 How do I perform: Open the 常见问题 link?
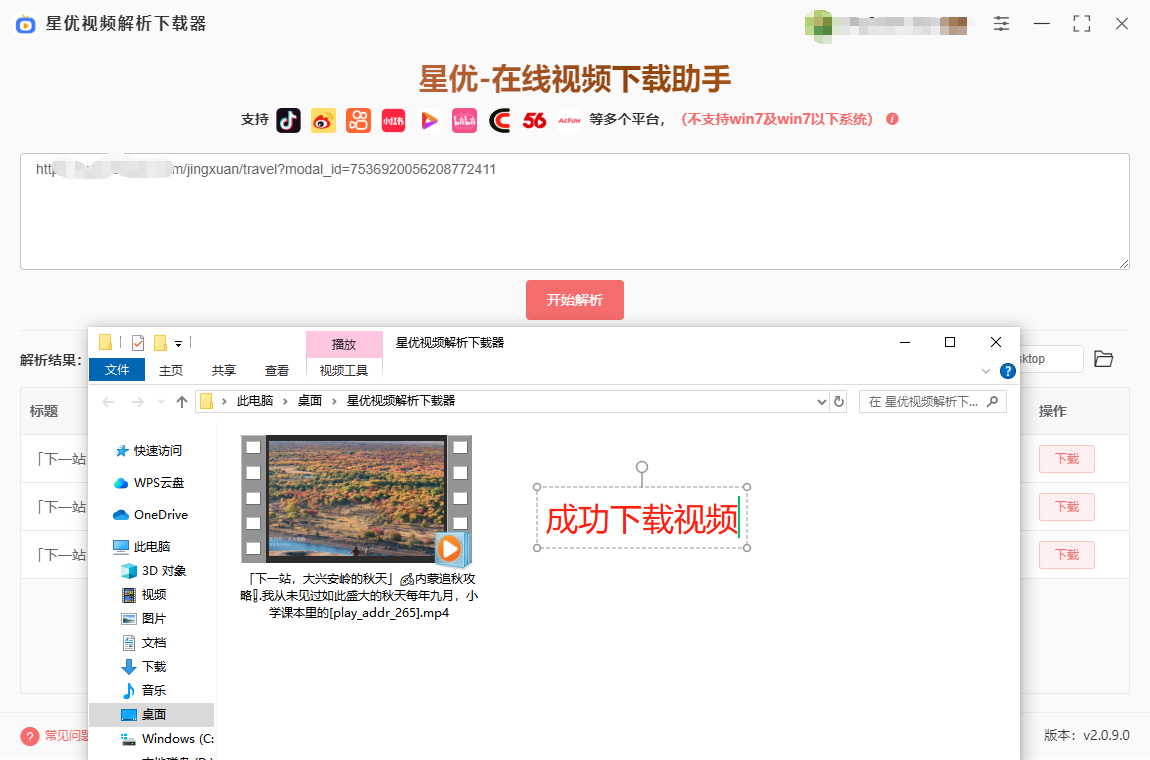(66, 736)
